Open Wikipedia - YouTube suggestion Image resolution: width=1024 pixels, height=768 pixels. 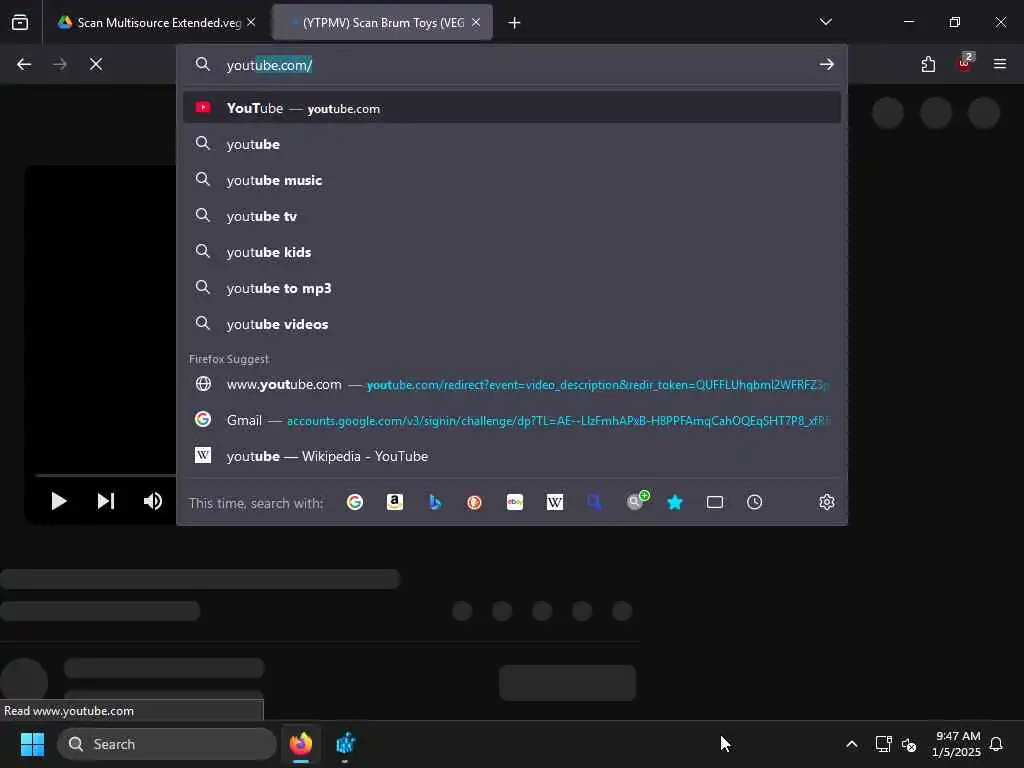512,456
